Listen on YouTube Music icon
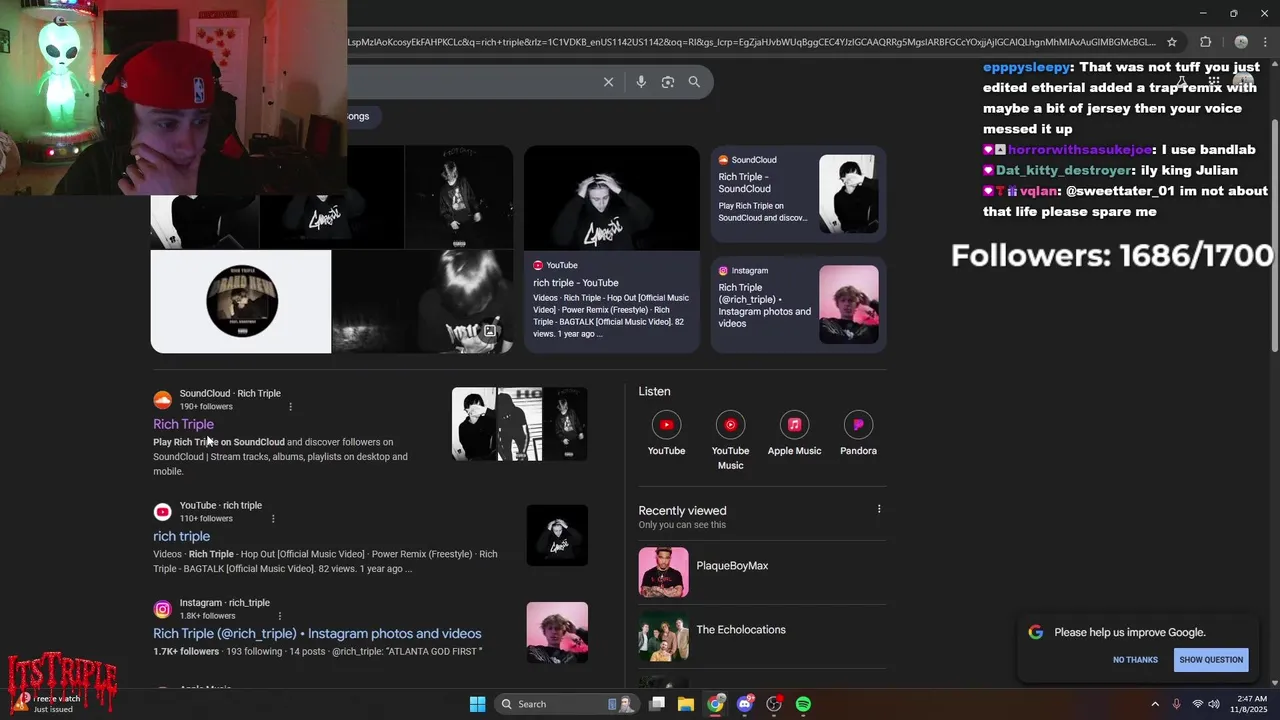This screenshot has height=720, width=1280. [730, 425]
